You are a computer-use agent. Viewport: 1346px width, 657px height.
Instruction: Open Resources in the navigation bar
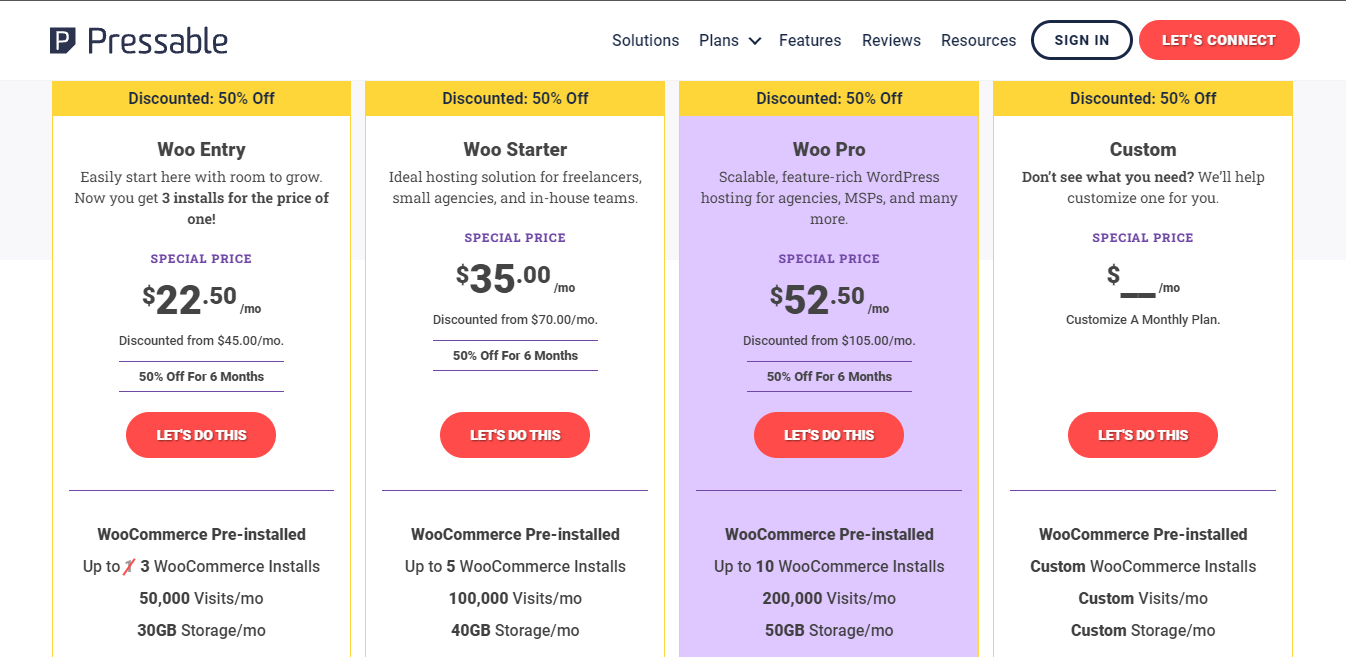(978, 40)
